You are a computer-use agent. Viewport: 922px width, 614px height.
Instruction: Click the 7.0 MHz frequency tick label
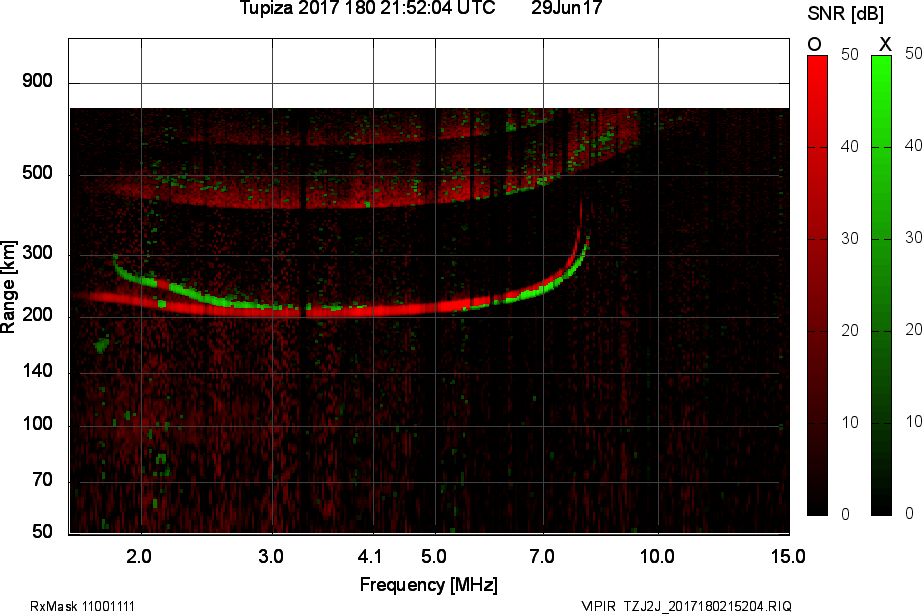click(x=542, y=556)
